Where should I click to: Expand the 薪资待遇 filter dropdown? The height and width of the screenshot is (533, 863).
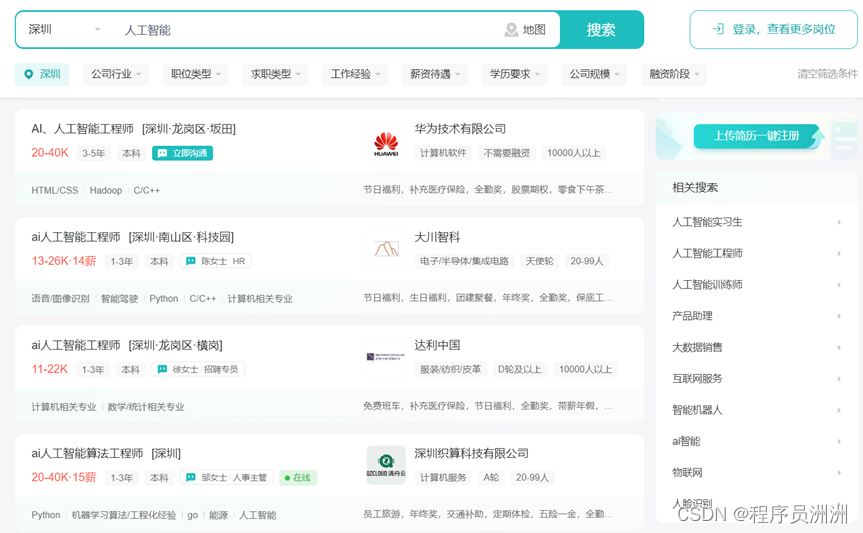437,74
